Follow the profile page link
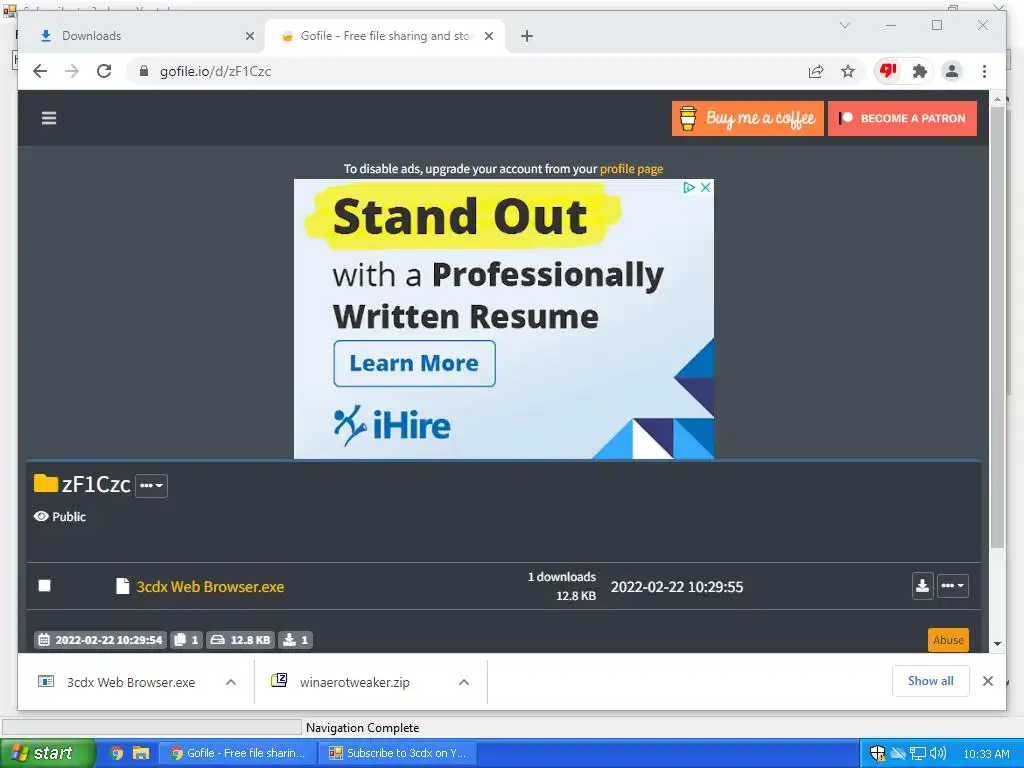 coord(632,168)
